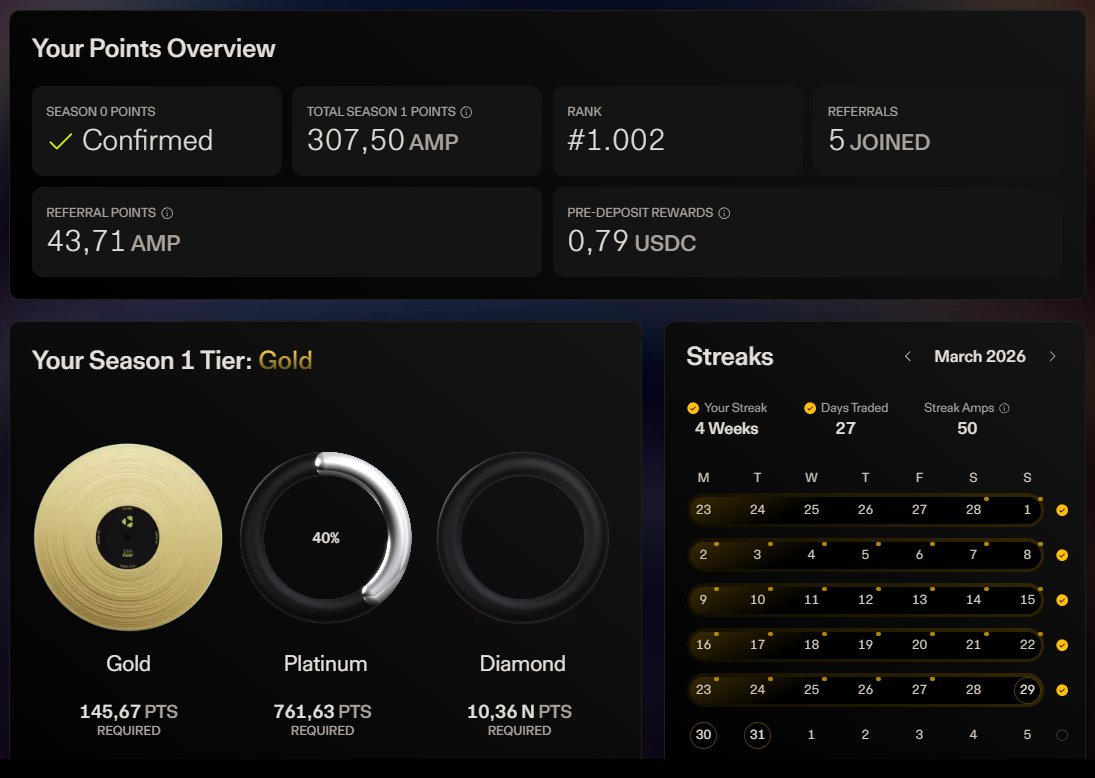Select day 8 in the Streaks calendar

pos(1027,555)
